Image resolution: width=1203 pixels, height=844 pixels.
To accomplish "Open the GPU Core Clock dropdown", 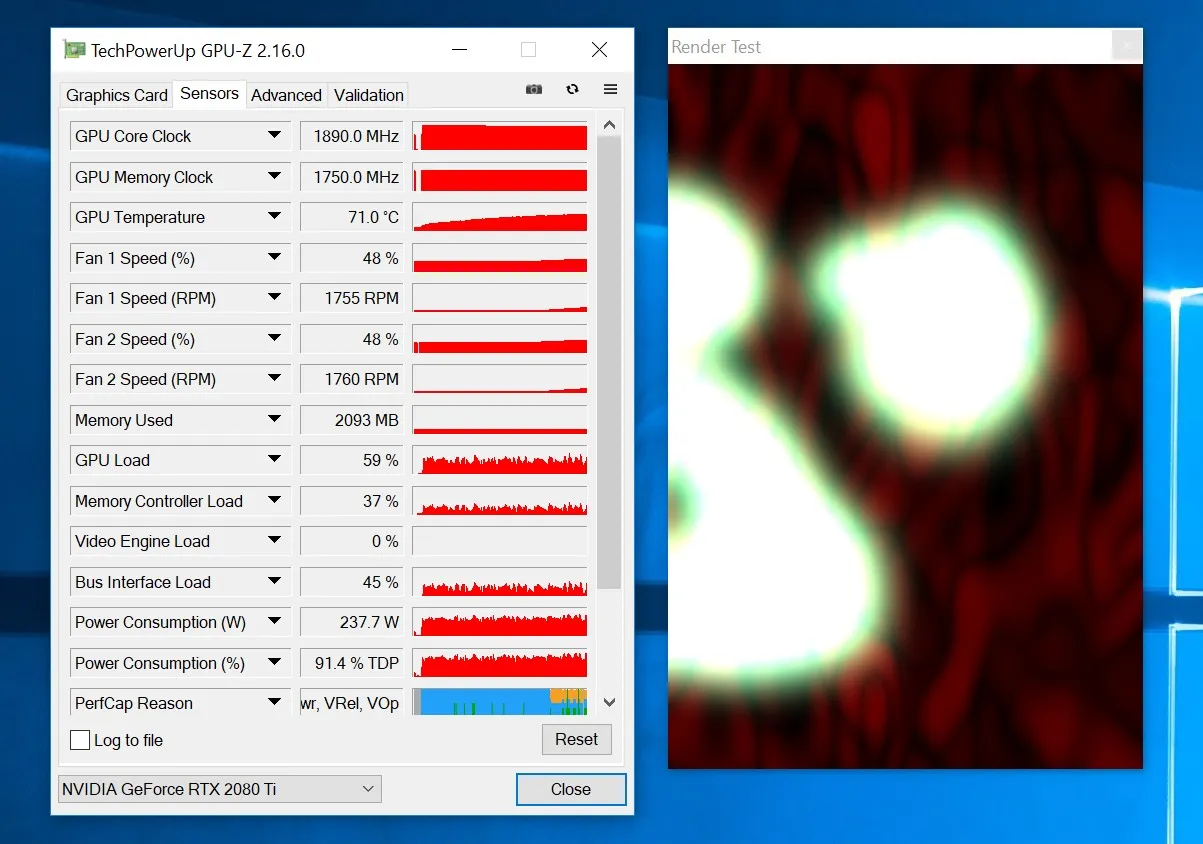I will coord(276,135).
